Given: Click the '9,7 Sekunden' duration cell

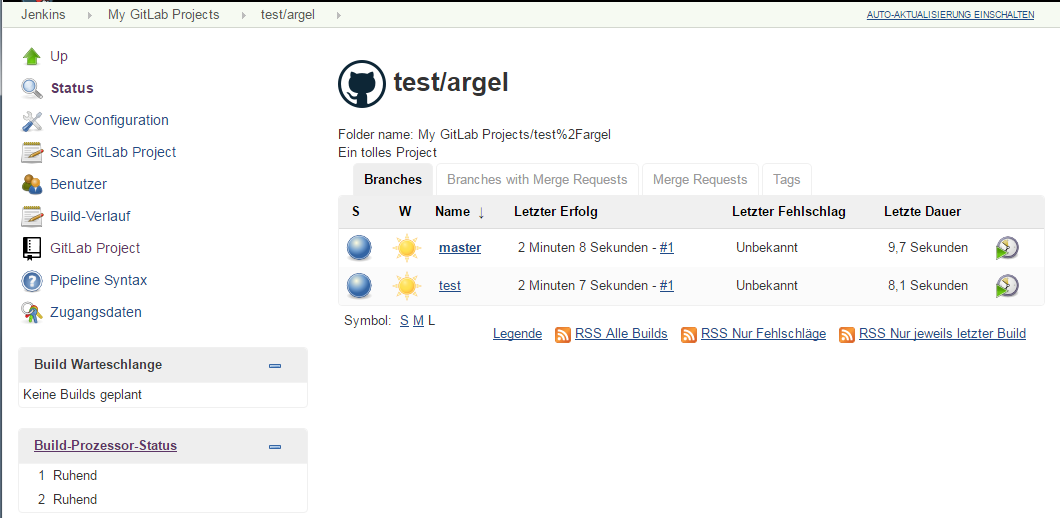Looking at the screenshot, I should [928, 248].
